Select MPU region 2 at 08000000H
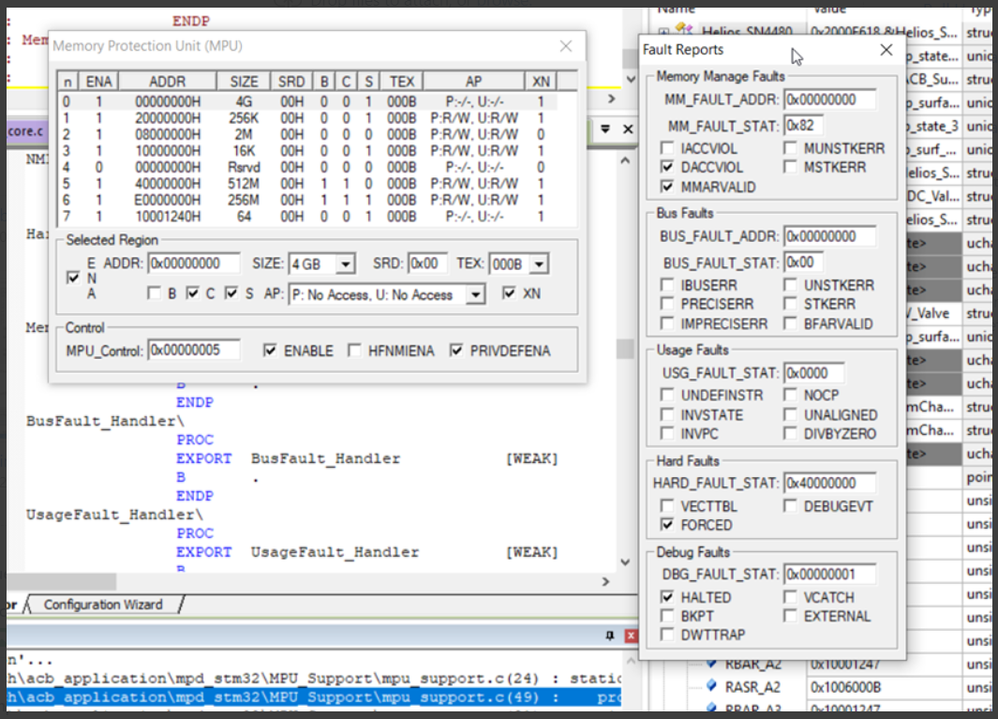The image size is (998, 719). pos(309,134)
